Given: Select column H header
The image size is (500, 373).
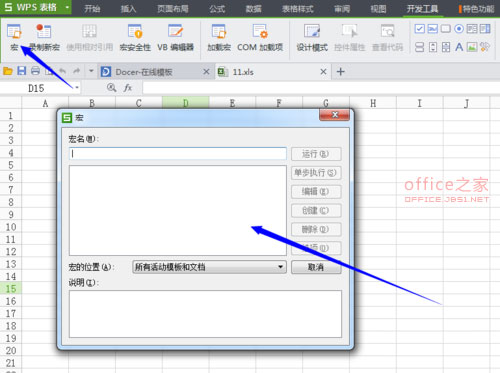Looking at the screenshot, I should click(x=373, y=103).
